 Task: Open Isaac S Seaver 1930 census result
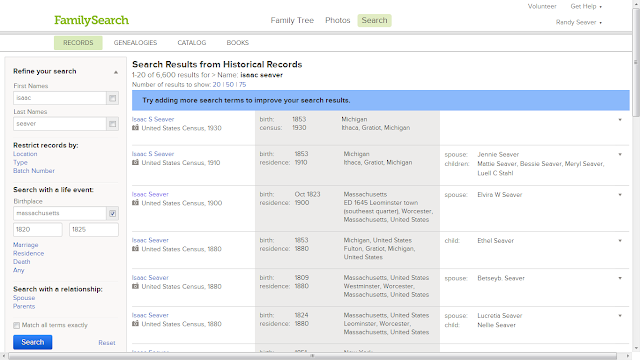[x=153, y=119]
